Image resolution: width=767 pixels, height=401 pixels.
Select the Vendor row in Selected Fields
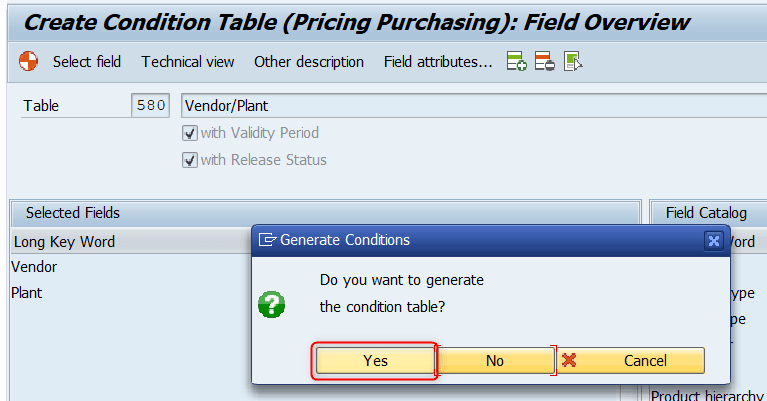tap(131, 267)
